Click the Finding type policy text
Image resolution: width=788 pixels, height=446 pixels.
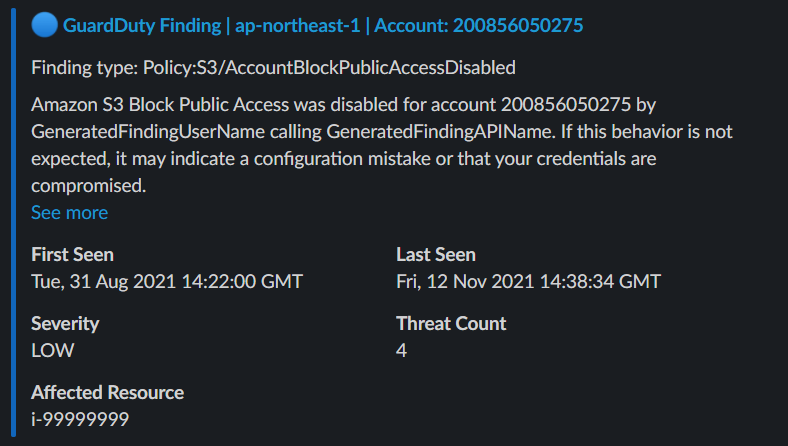pyautogui.click(x=273, y=68)
